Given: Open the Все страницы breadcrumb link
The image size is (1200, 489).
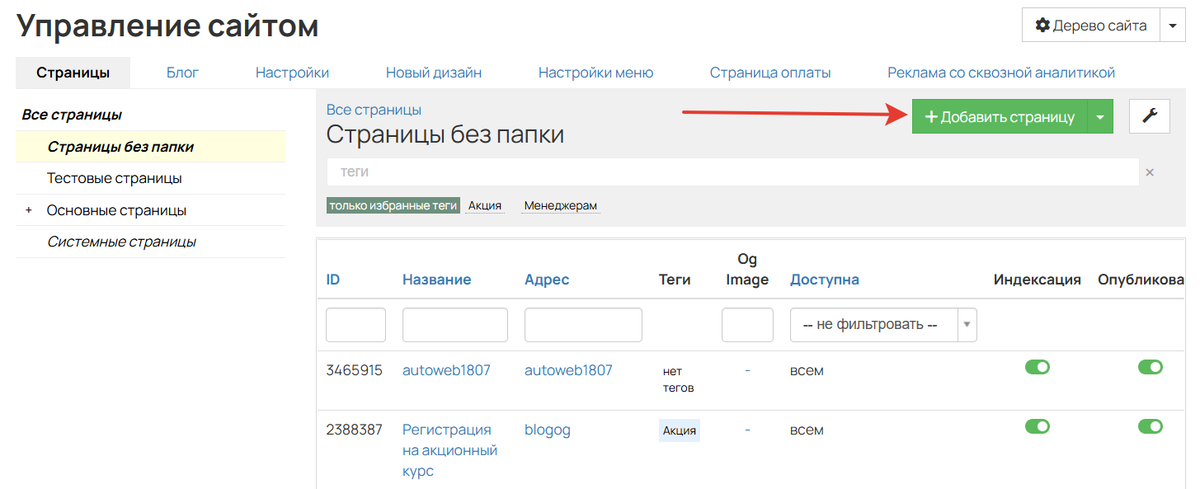Looking at the screenshot, I should (x=373, y=109).
